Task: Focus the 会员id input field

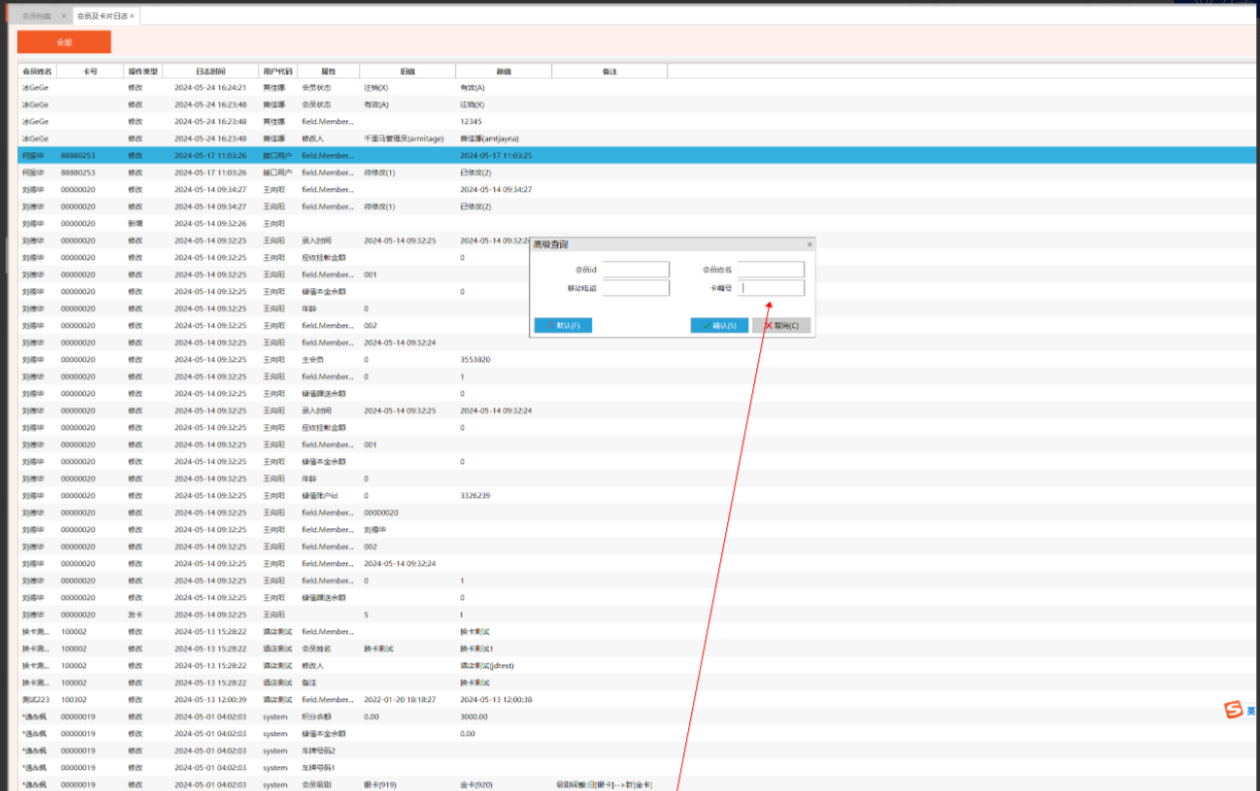Action: coord(636,269)
